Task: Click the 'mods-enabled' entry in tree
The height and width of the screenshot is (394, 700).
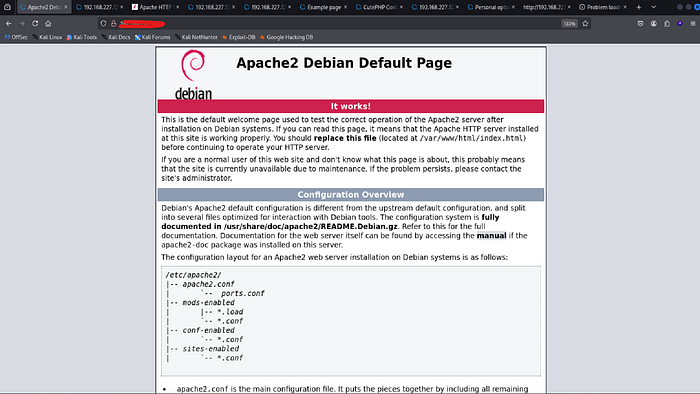Action: point(208,303)
